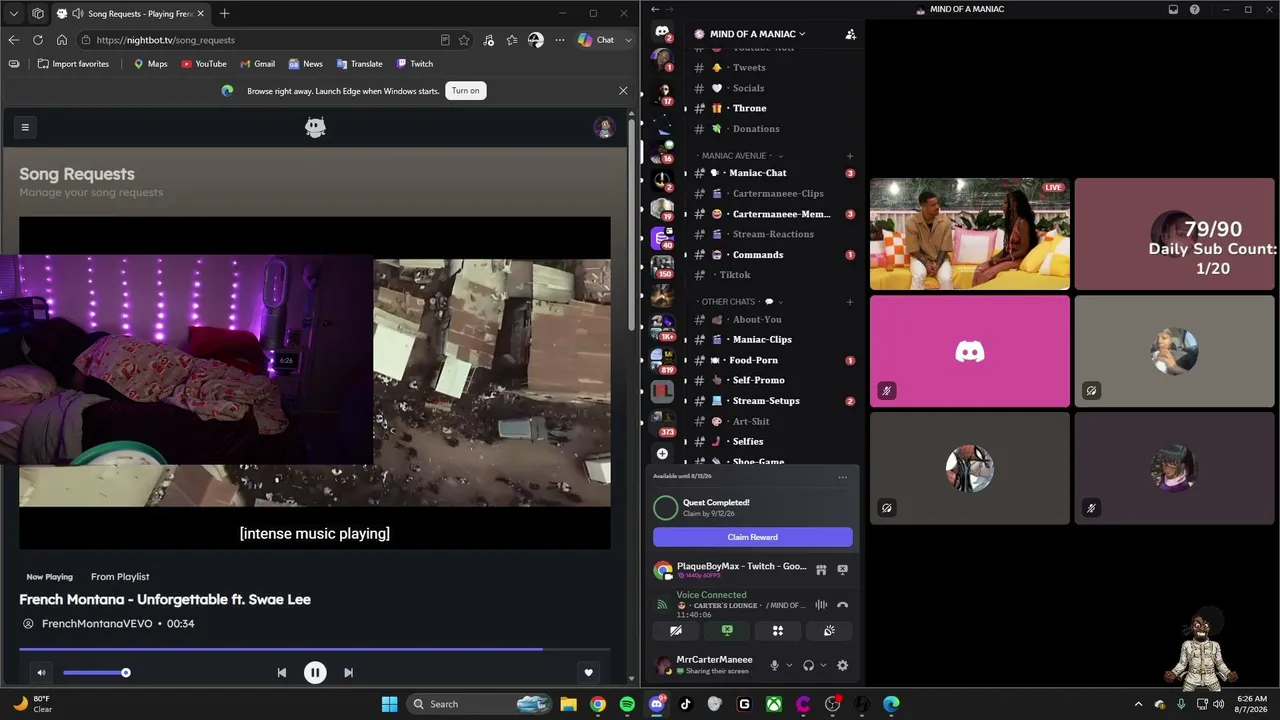Pause the currently playing song
The width and height of the screenshot is (1280, 720).
coord(315,673)
